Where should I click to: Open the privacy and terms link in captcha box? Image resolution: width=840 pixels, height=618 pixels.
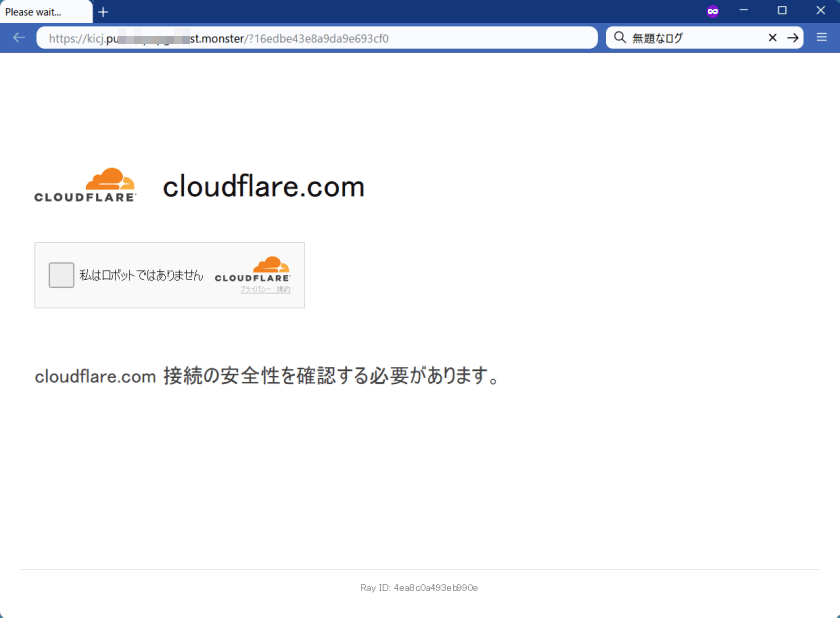265,289
